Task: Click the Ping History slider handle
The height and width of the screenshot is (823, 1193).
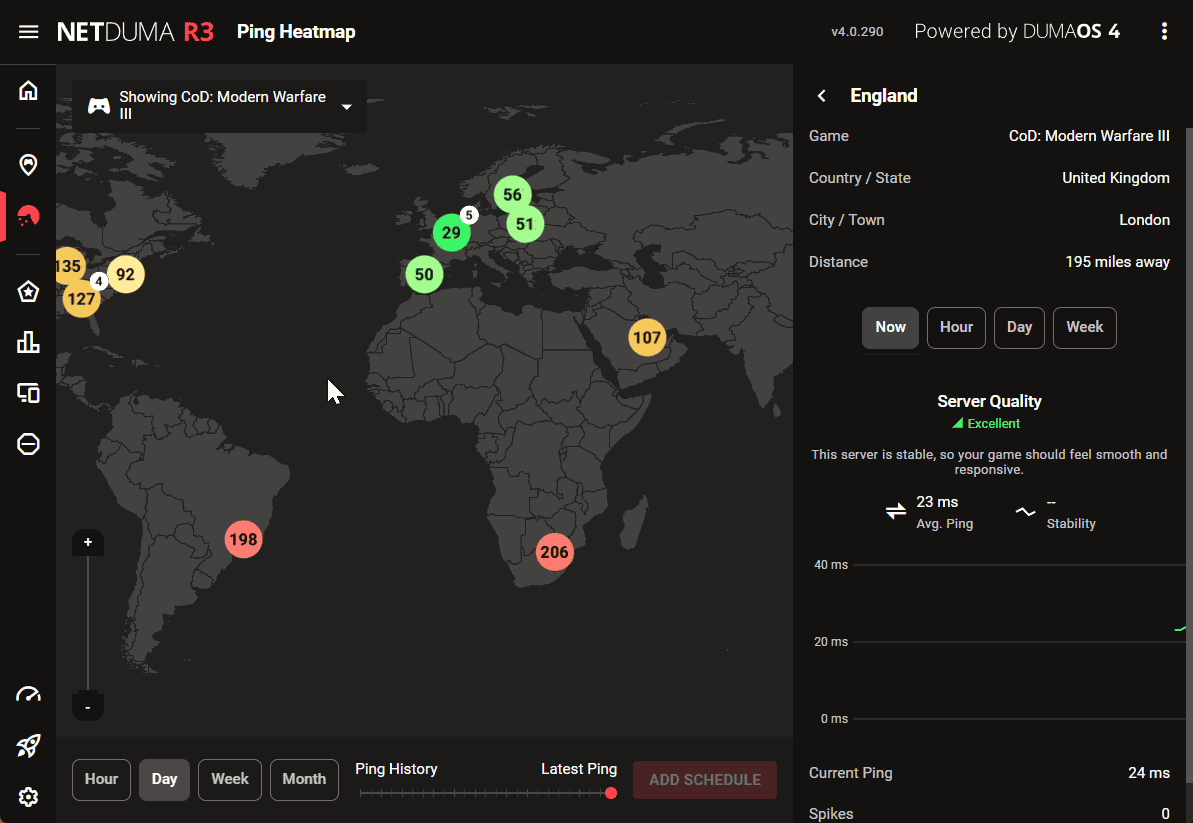Action: coord(611,793)
